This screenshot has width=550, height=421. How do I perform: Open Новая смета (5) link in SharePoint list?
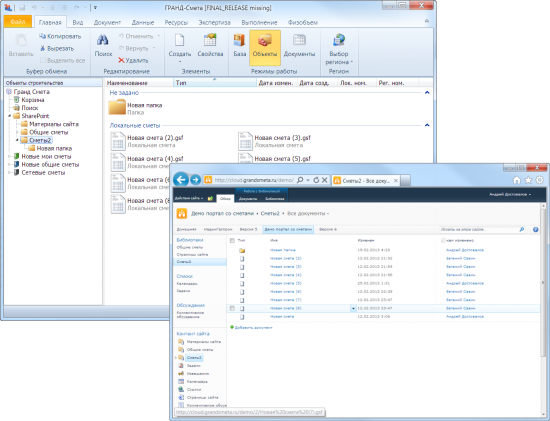[286, 283]
